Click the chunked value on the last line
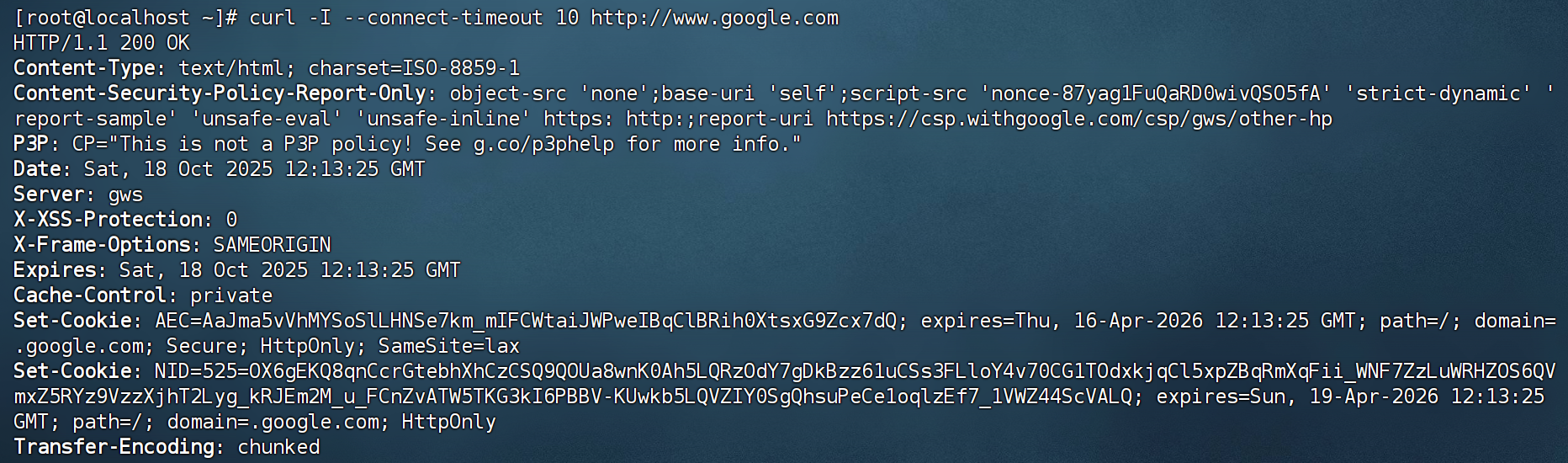 coord(278,447)
